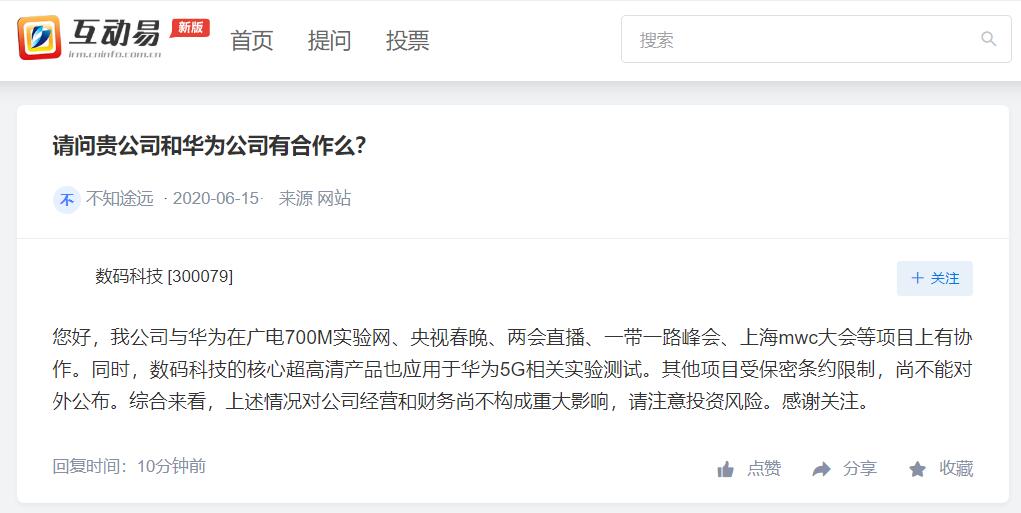
Task: Click the share arrow icon
Action: pyautogui.click(x=822, y=469)
